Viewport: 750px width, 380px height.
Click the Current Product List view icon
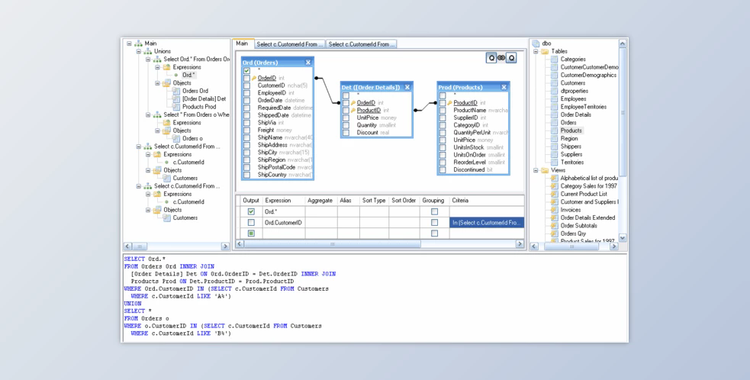click(554, 194)
